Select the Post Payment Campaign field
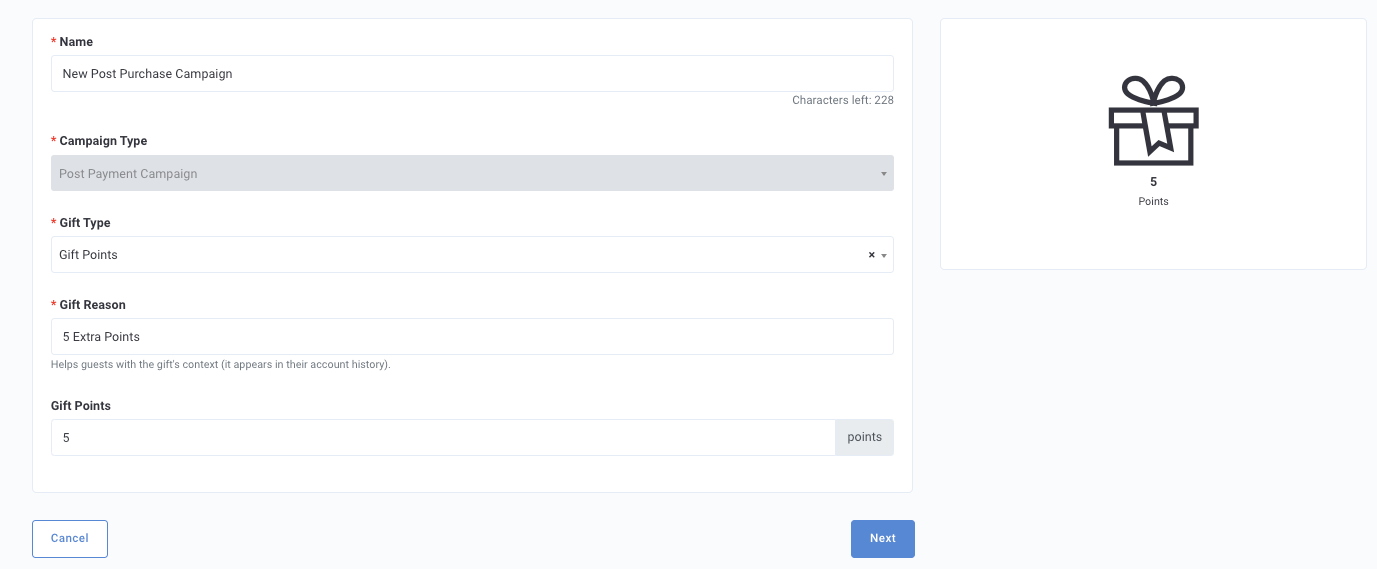Screen dimensions: 1377x569 click(x=472, y=173)
